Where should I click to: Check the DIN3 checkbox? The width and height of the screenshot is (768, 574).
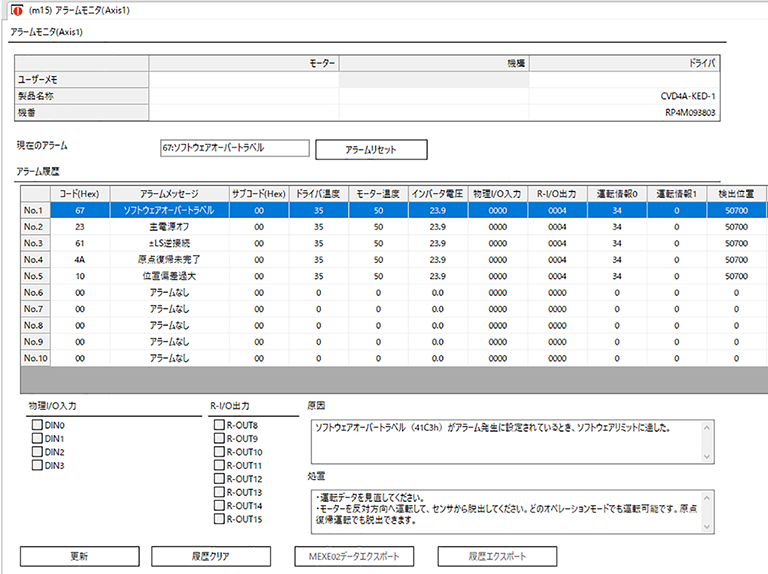click(x=37, y=465)
